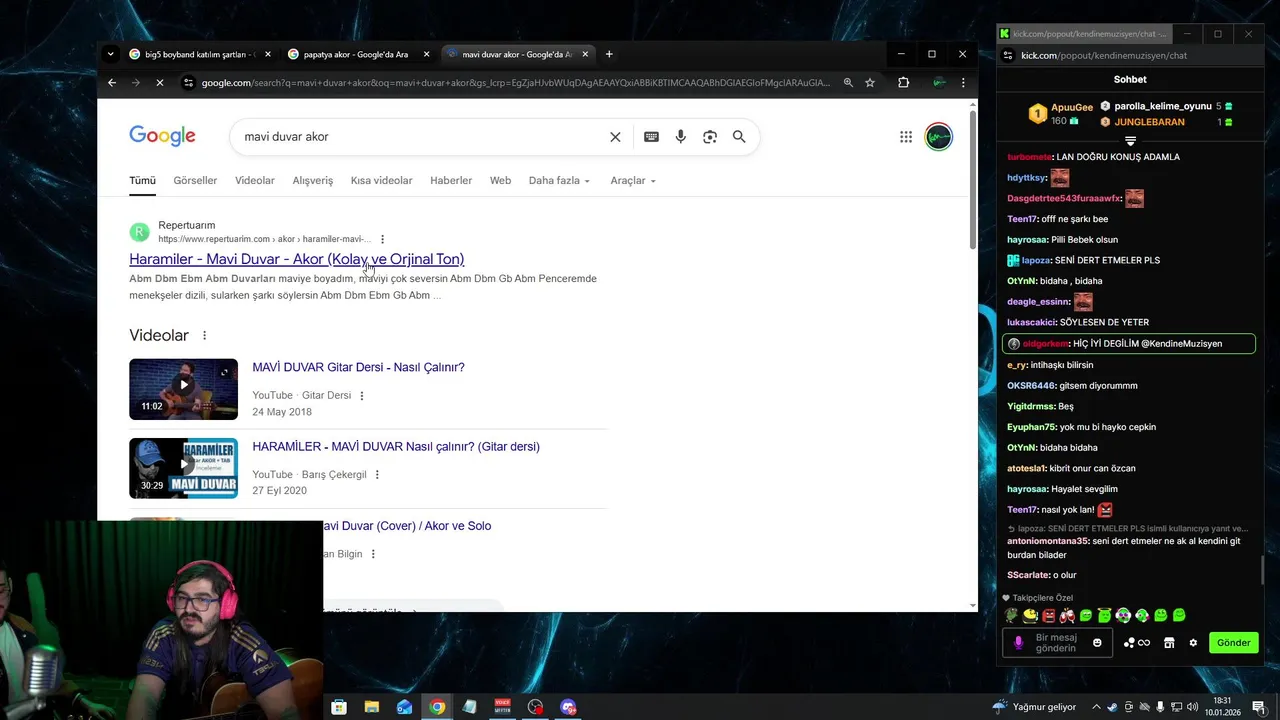Screen dimensions: 1280x720
Task: Switch to the Görseller tab
Action: 195,181
